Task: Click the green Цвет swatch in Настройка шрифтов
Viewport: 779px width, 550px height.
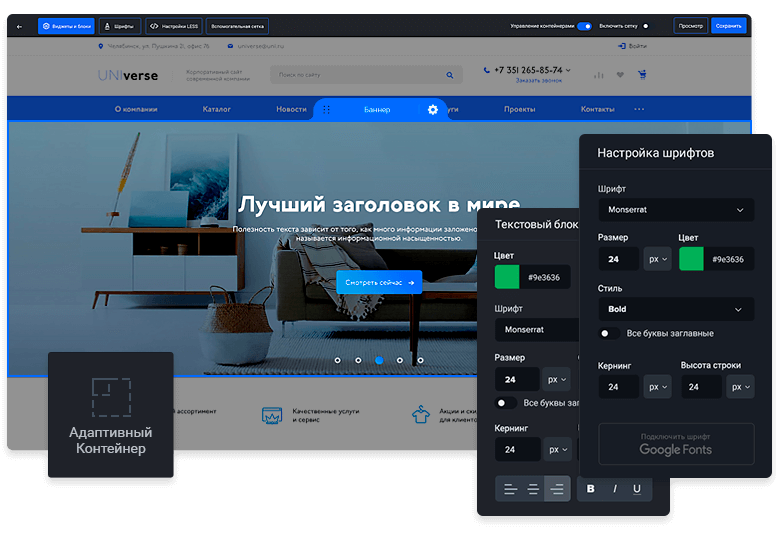Action: coord(691,259)
